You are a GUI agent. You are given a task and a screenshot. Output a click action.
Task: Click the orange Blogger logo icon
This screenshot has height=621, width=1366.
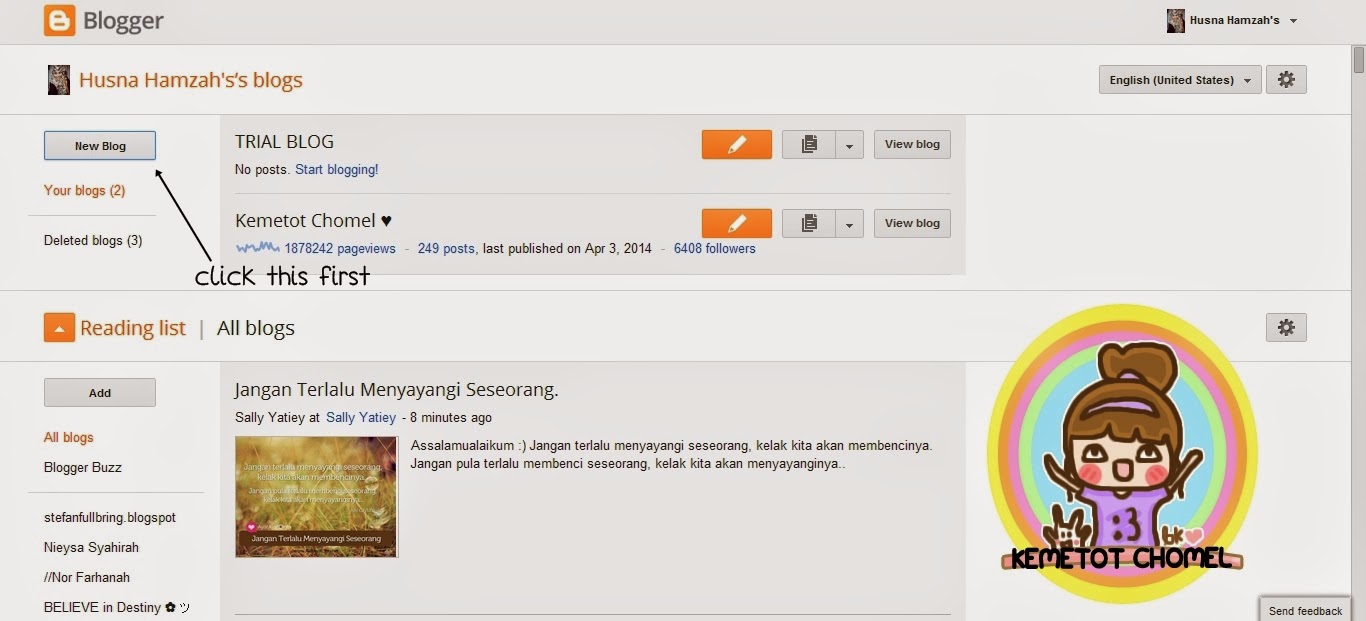[x=59, y=20]
